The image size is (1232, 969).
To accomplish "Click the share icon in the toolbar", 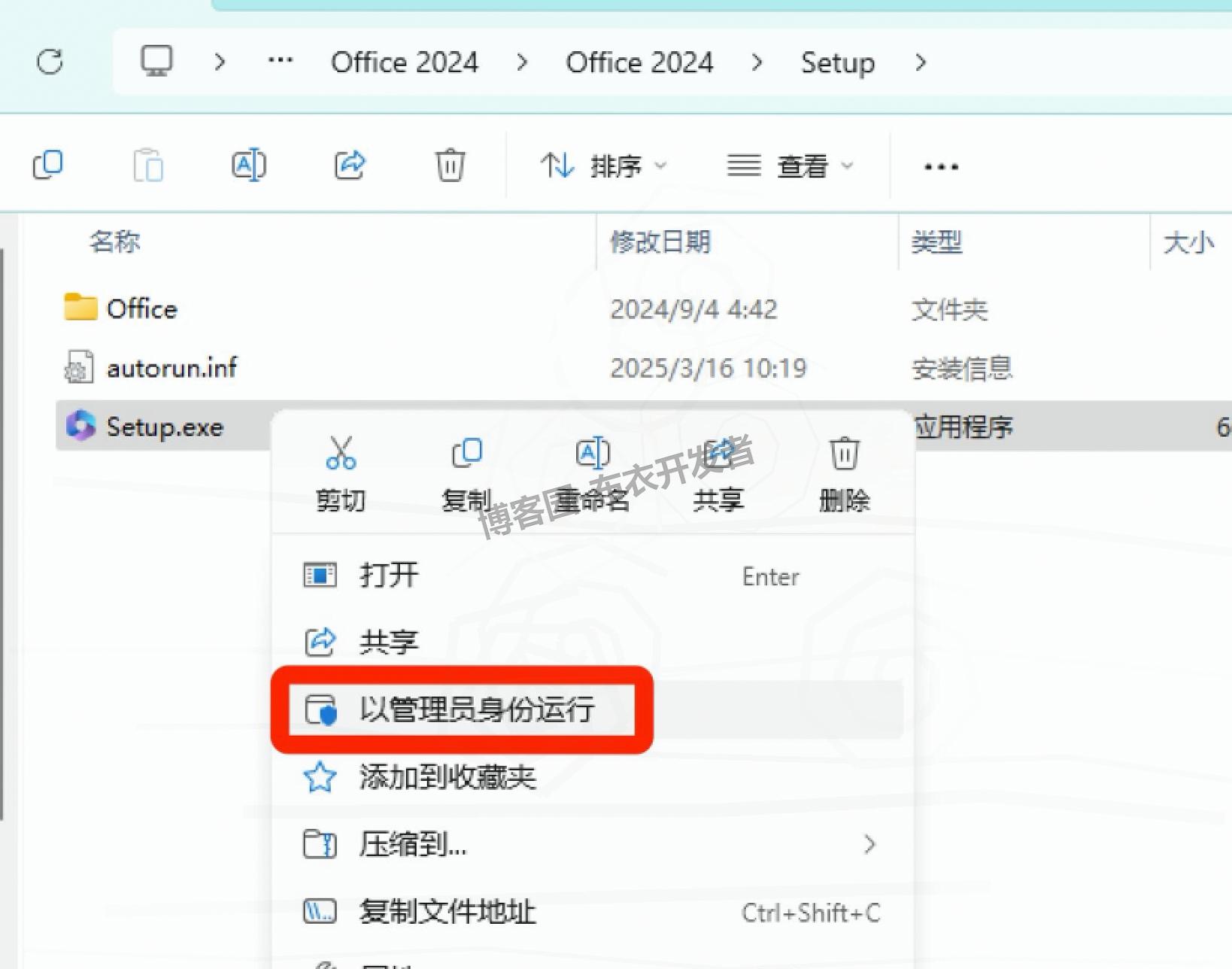I will (x=348, y=164).
